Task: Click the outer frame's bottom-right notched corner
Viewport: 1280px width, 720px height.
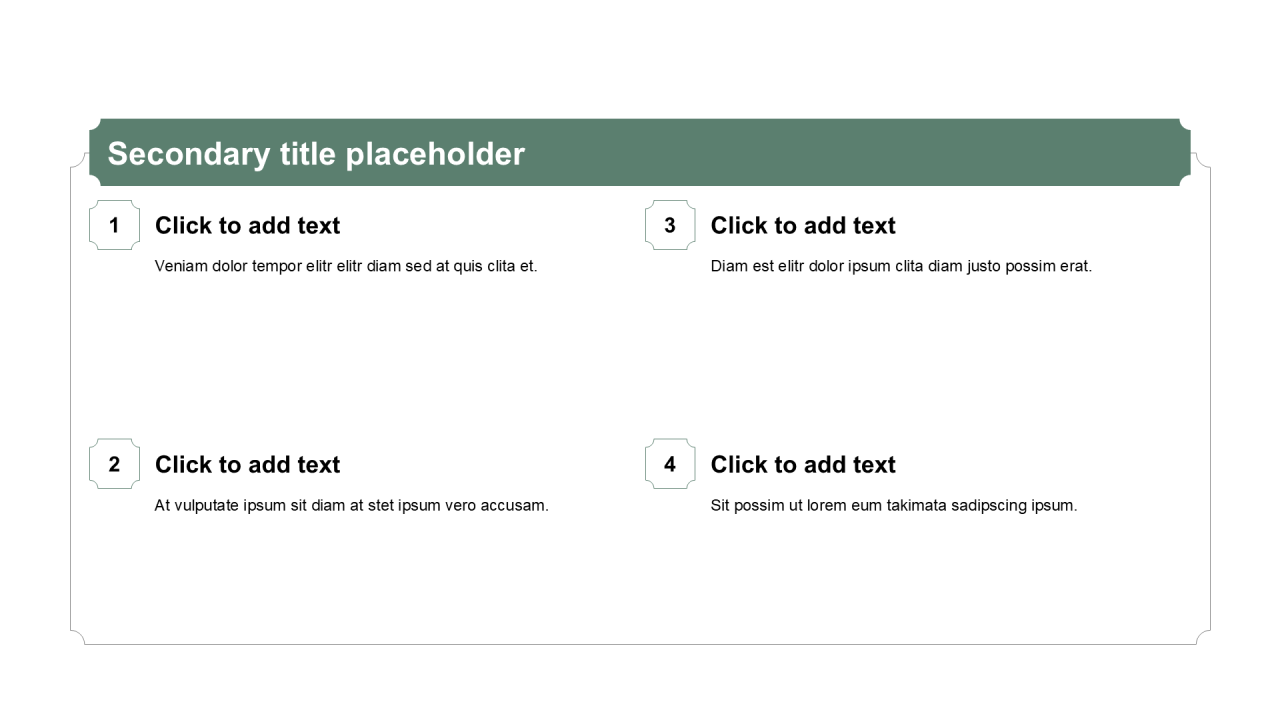Action: coord(1203,637)
